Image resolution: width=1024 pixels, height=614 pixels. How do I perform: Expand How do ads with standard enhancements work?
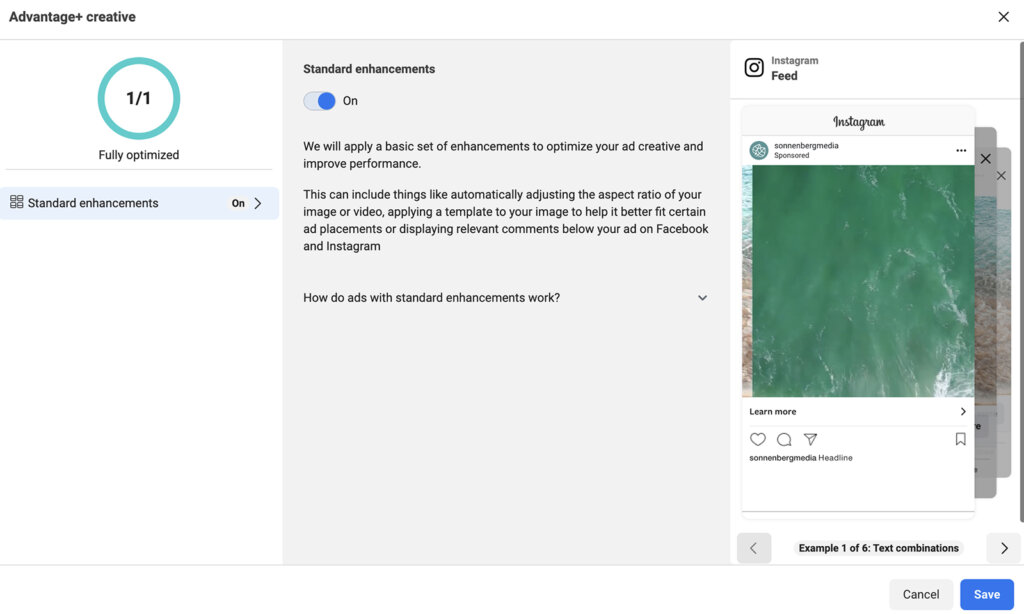point(505,298)
